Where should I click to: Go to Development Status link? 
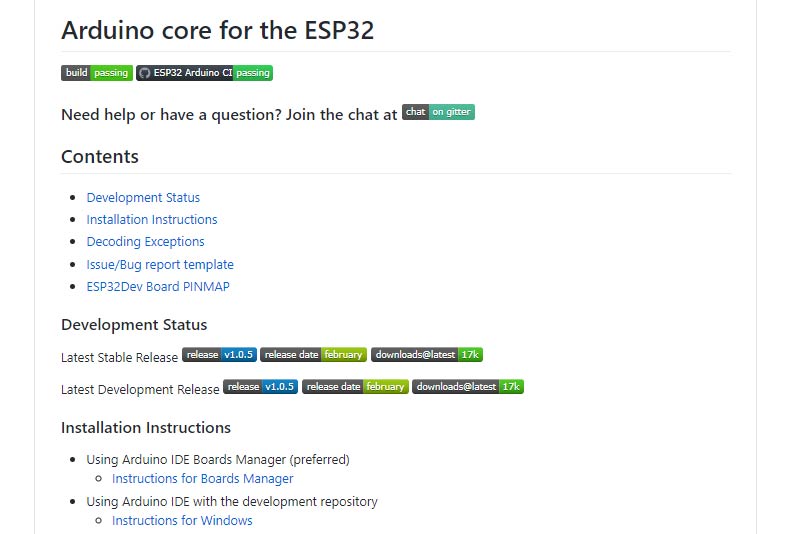click(143, 197)
